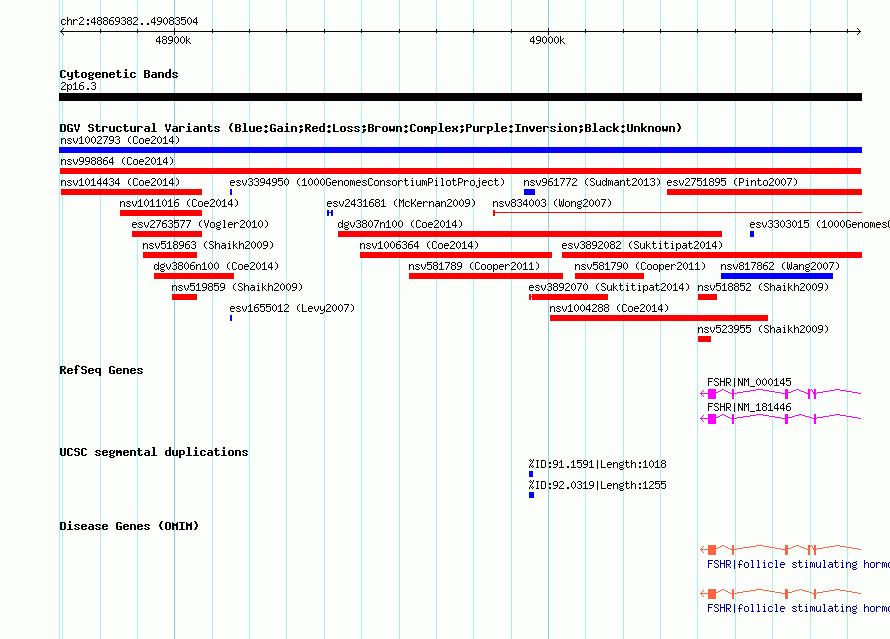Click esv2763577 (Vogler2010) label

[x=200, y=224]
